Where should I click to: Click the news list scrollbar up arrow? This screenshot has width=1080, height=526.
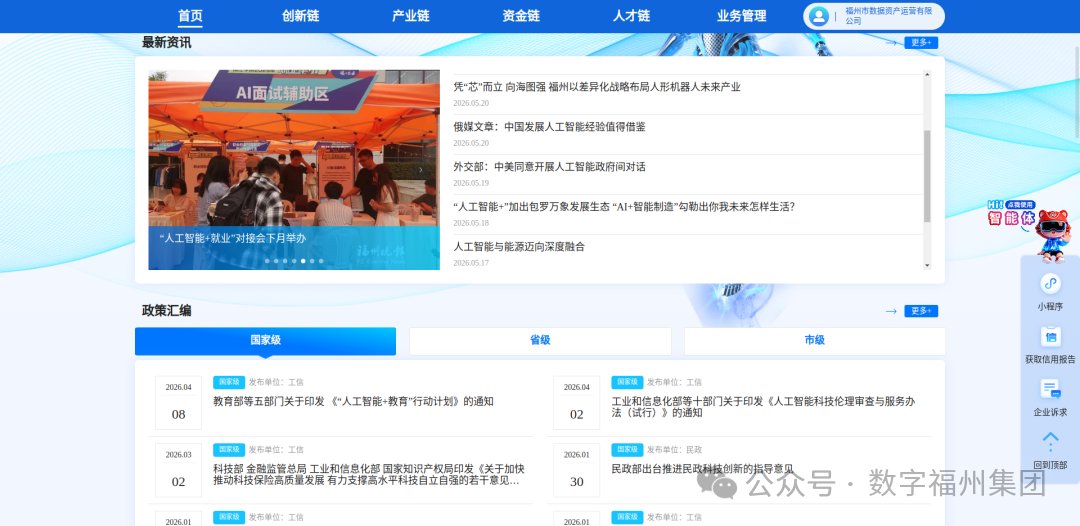[x=927, y=74]
